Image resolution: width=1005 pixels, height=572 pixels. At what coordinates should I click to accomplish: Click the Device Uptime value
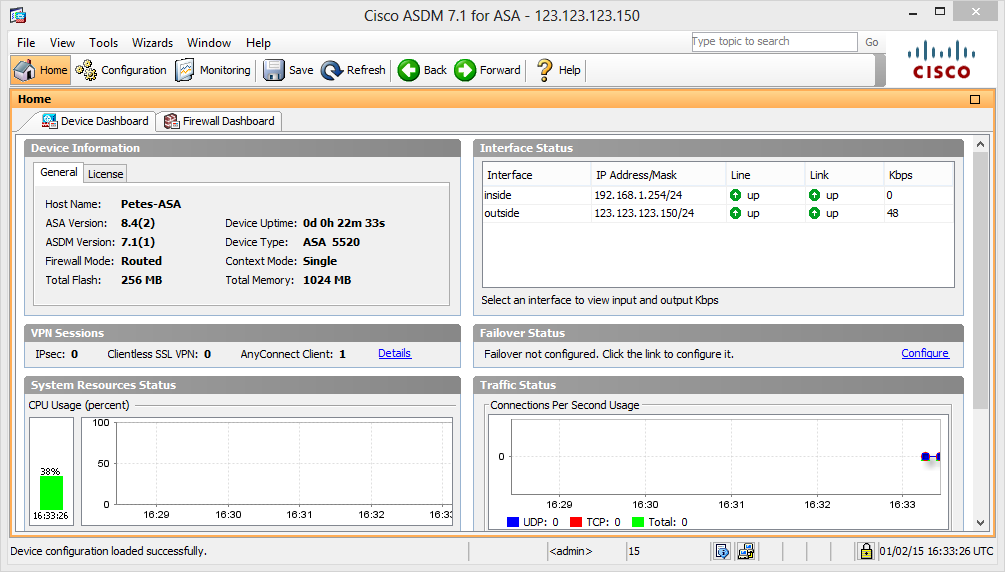tap(344, 223)
